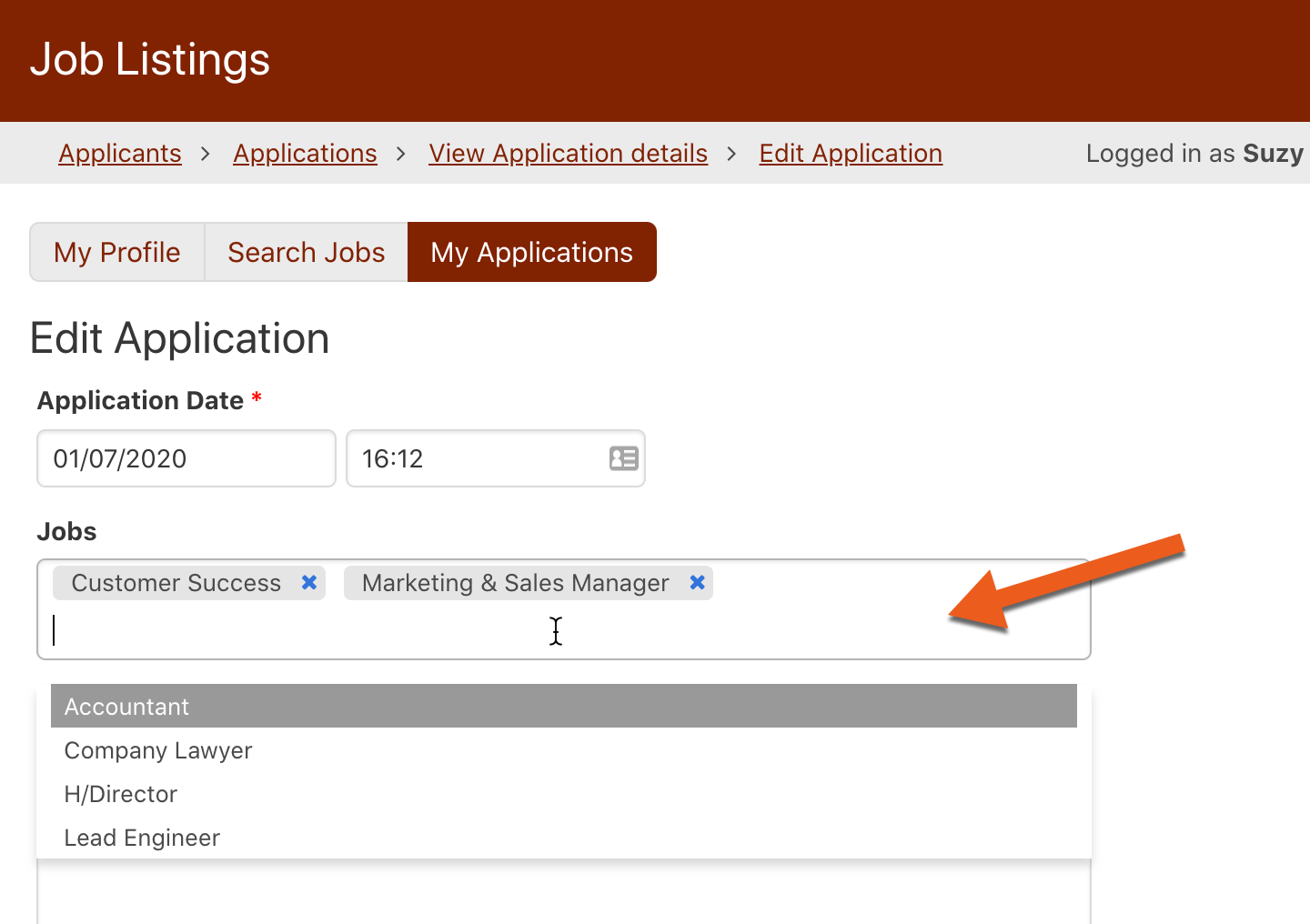Click the Job Listings header title
Viewport: 1310px width, 924px height.
click(x=150, y=60)
